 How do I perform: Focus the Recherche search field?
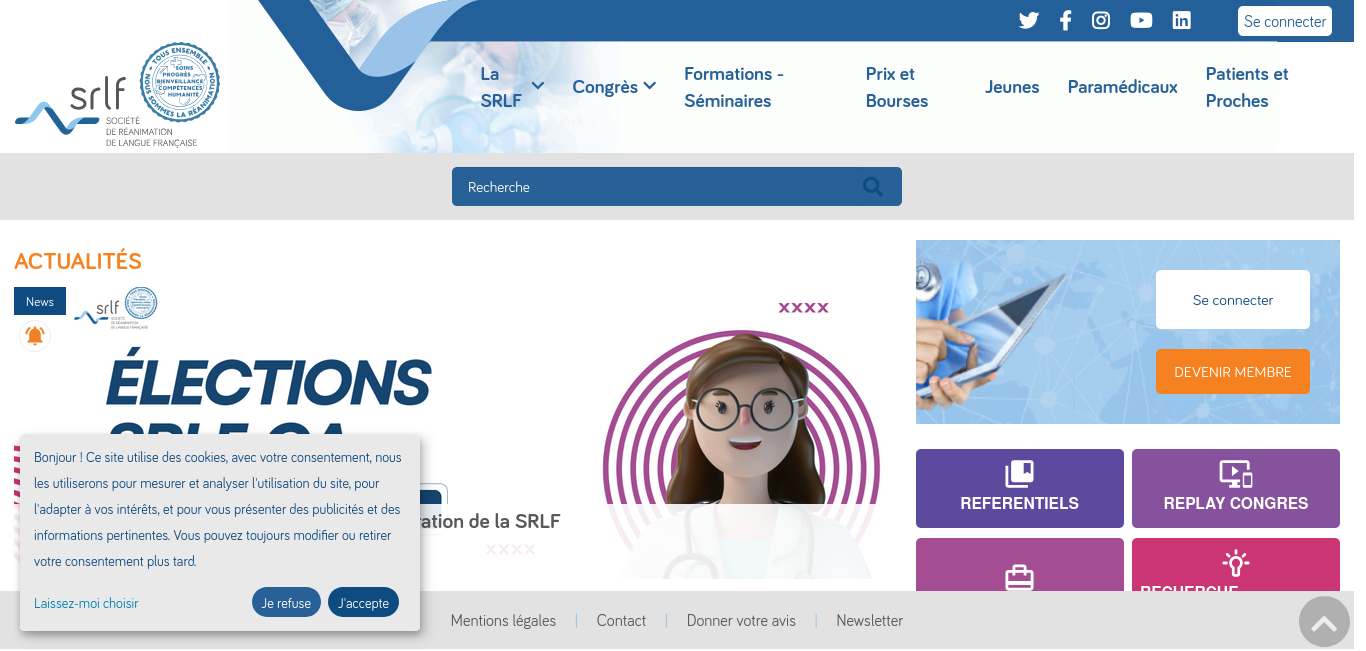(x=677, y=186)
